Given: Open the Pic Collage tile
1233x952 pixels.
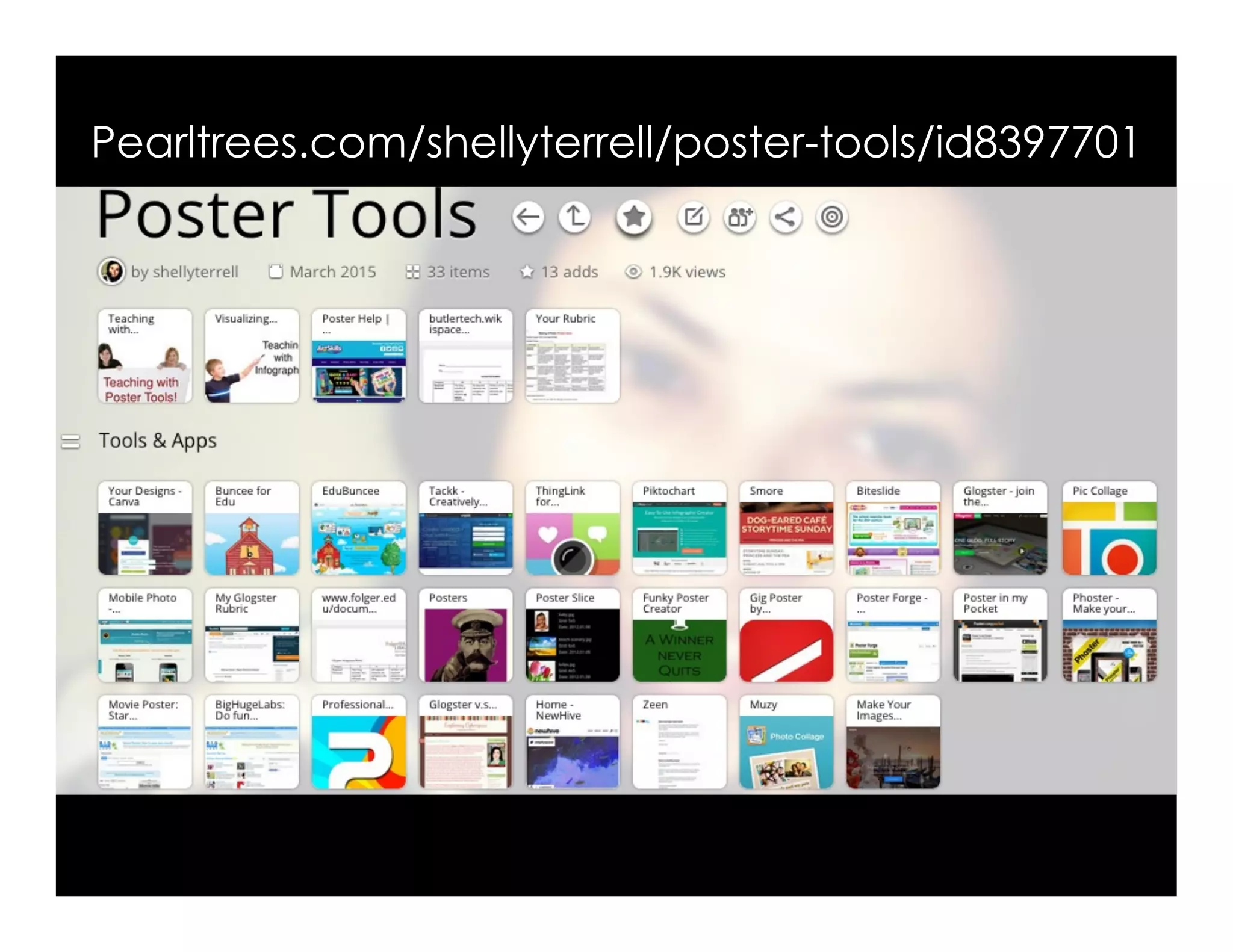Looking at the screenshot, I should tap(1109, 528).
